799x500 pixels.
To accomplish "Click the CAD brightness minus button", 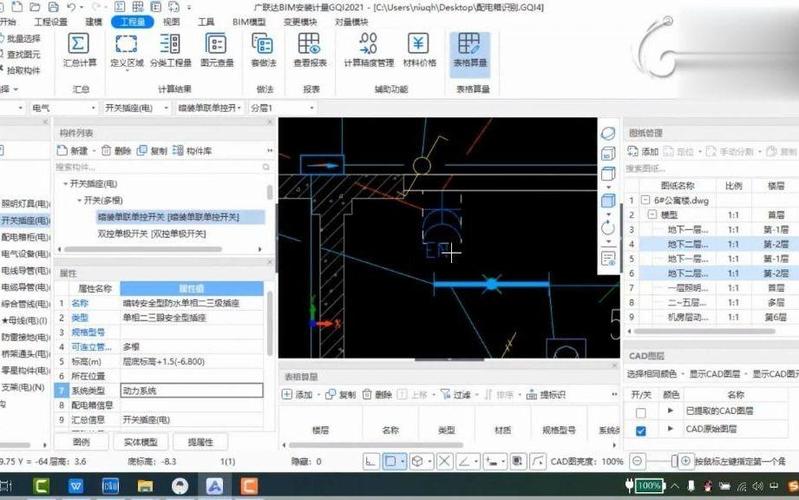I will point(637,461).
